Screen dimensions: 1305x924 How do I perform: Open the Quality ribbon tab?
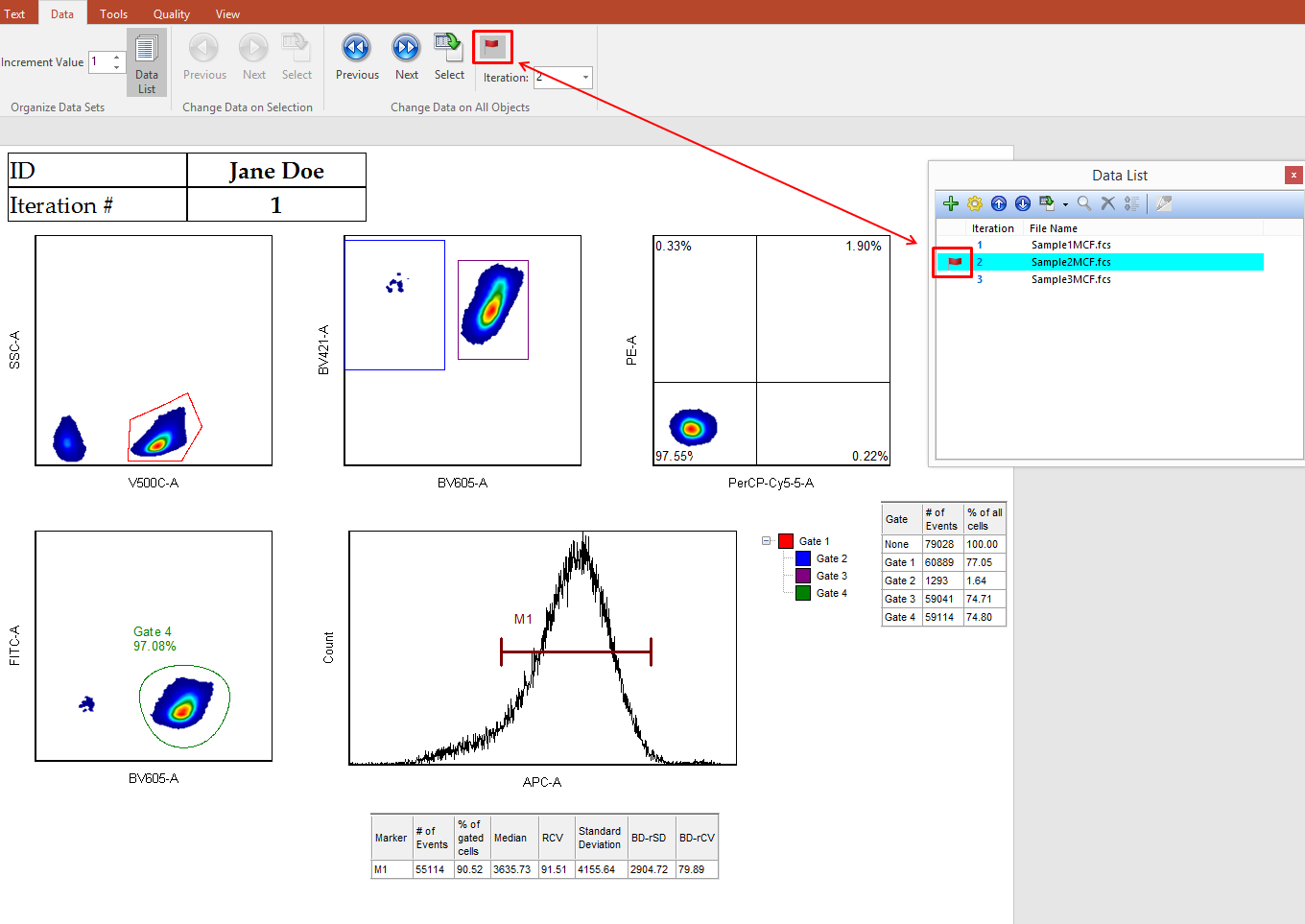click(x=171, y=13)
